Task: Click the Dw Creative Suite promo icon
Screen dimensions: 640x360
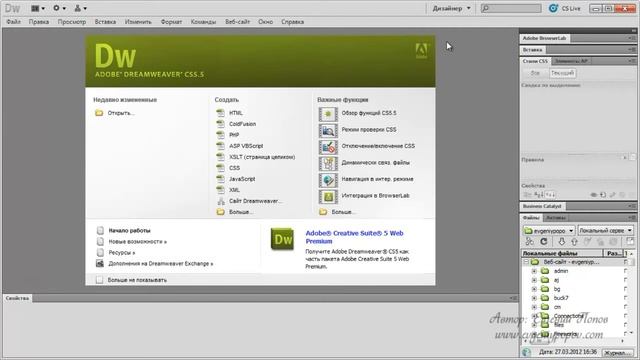Action: [x=282, y=239]
